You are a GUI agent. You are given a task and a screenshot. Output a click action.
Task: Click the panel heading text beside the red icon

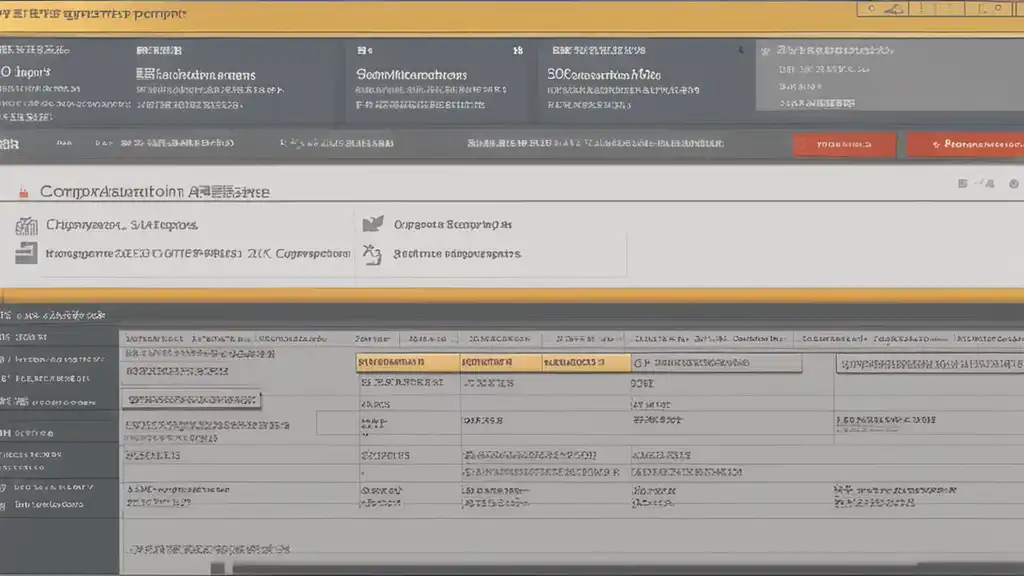click(155, 192)
